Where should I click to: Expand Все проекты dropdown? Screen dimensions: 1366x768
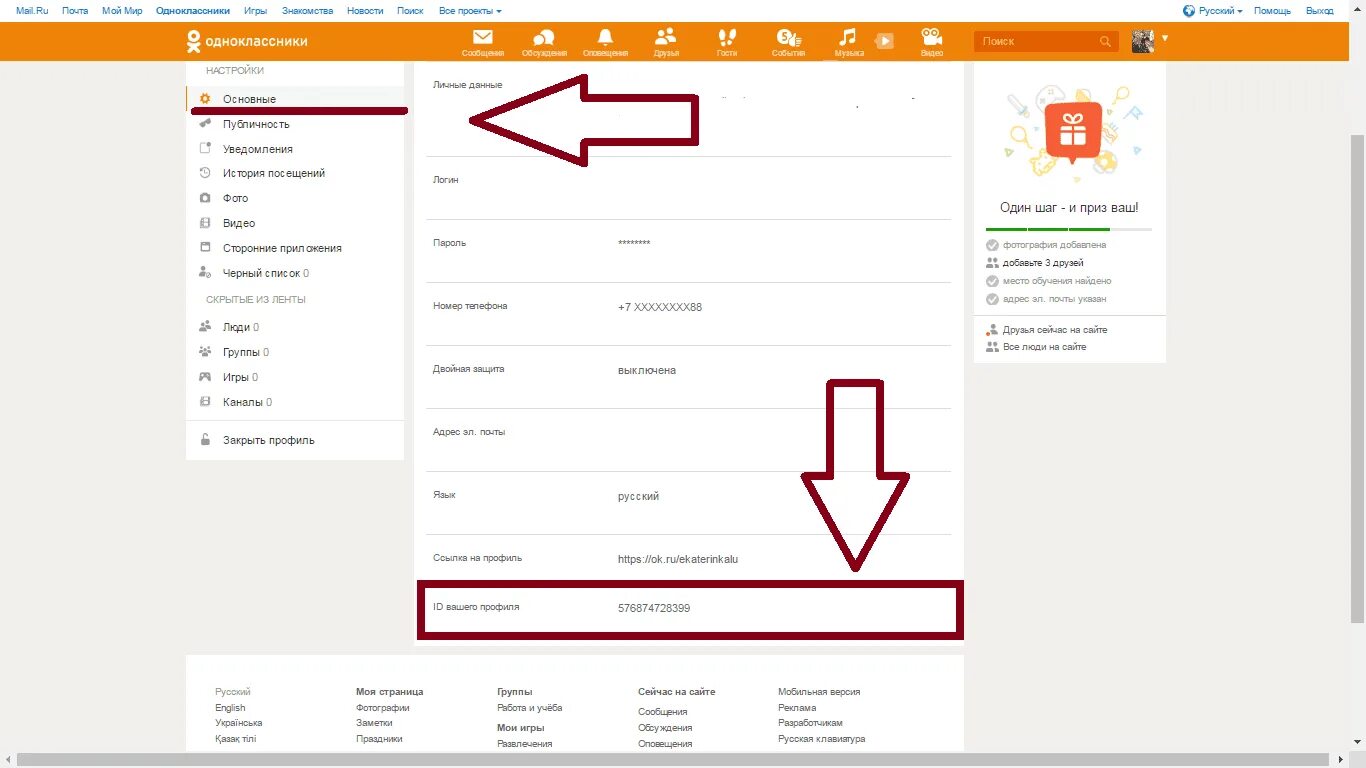[x=470, y=10]
